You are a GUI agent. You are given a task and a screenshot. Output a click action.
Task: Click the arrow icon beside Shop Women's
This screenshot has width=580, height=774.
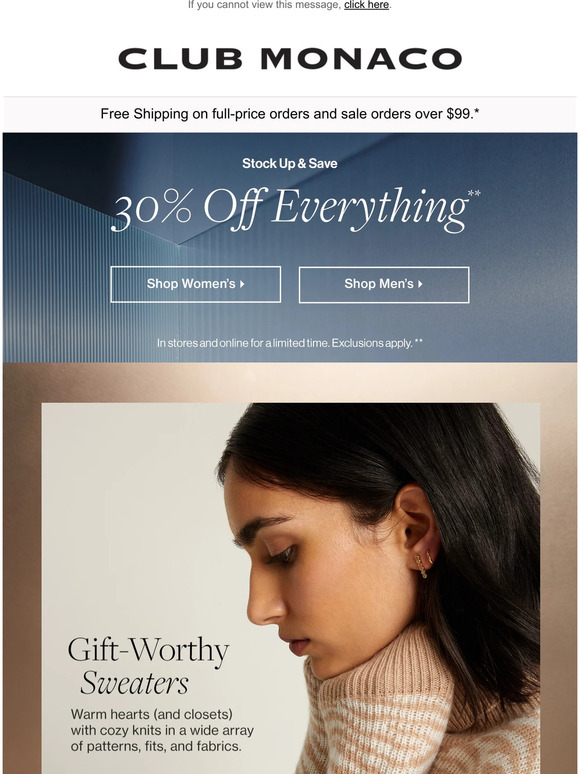tap(242, 284)
